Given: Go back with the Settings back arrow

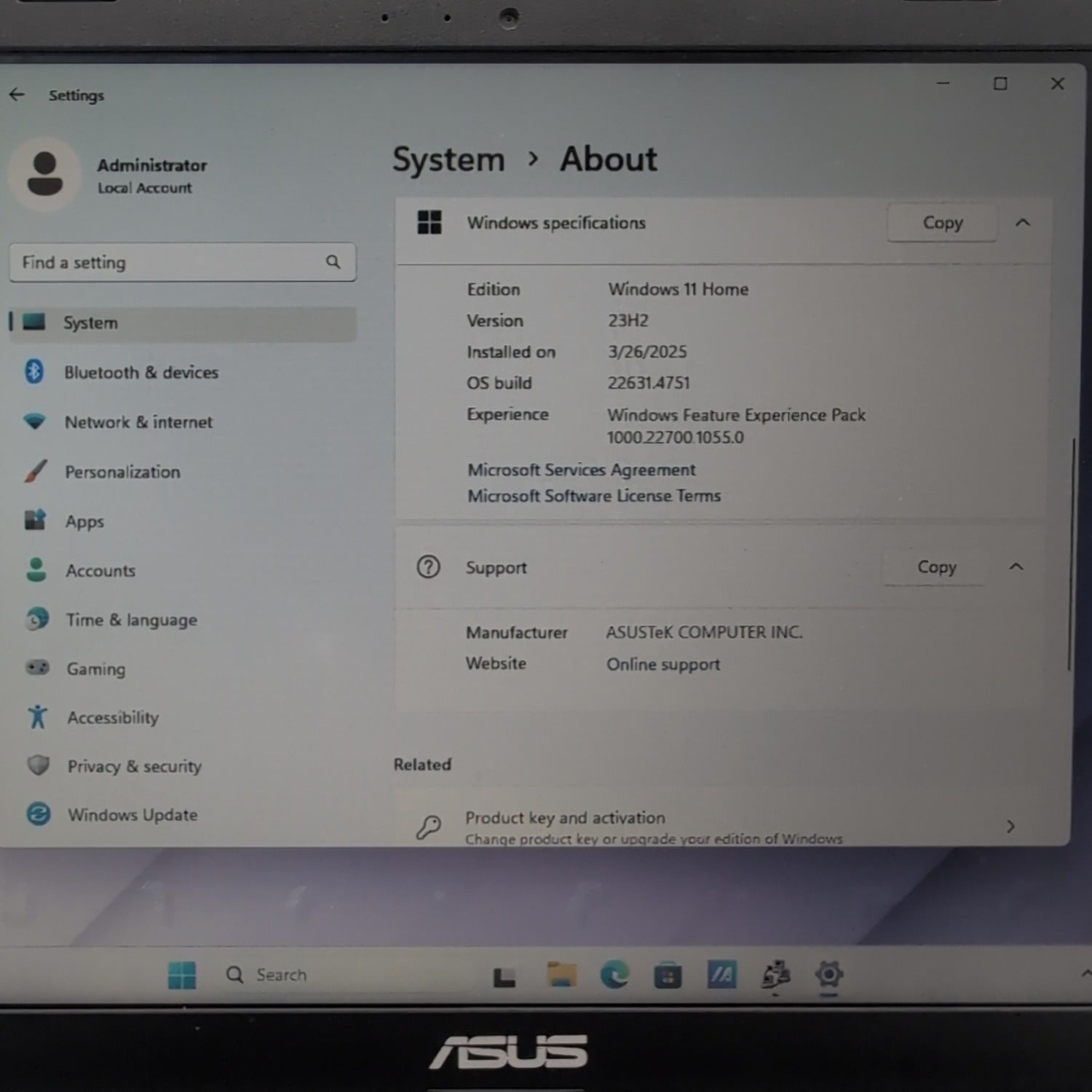Looking at the screenshot, I should point(17,95).
